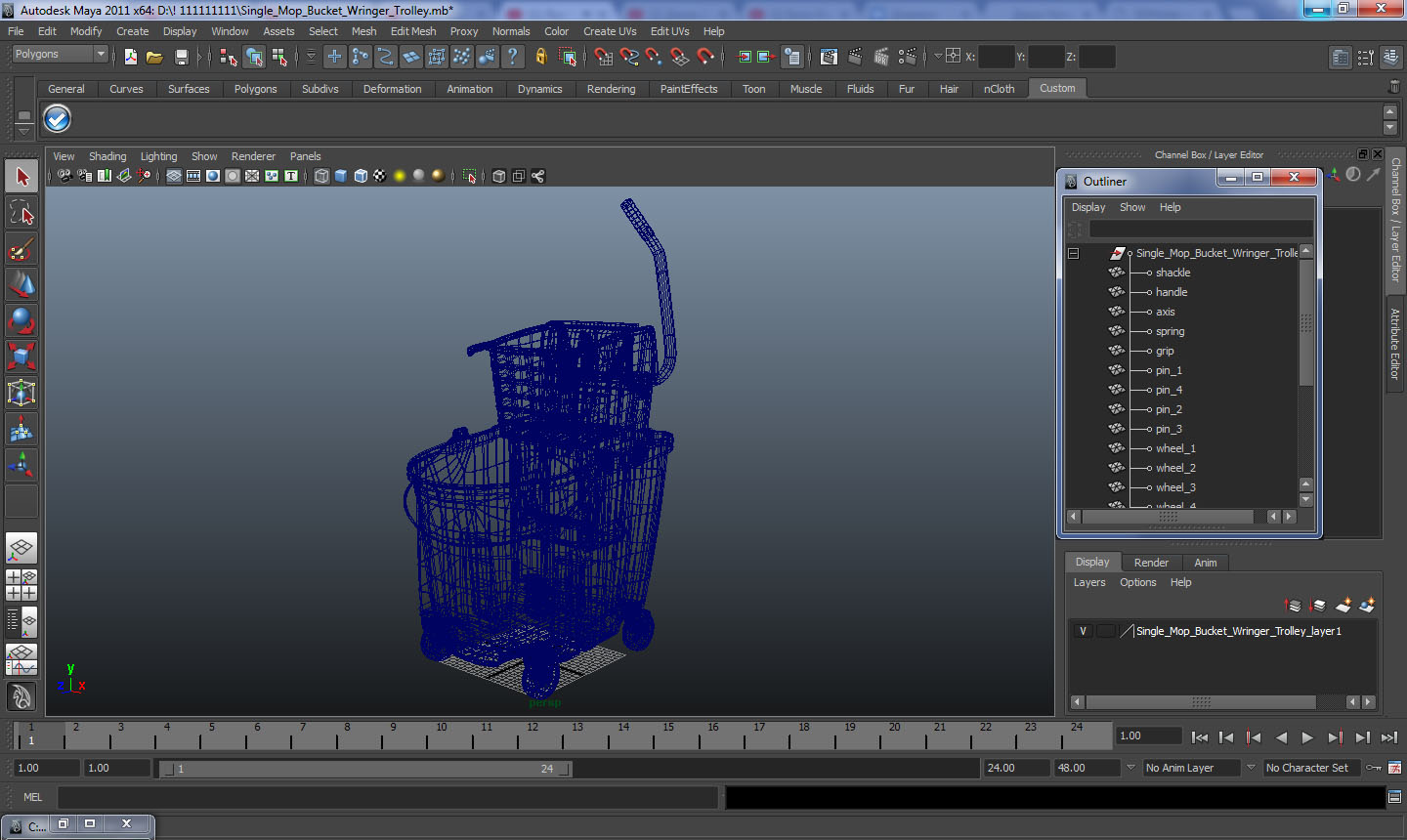Screen dimensions: 1407x840
Task: Activate the Lasso selection tool
Action: point(21,213)
